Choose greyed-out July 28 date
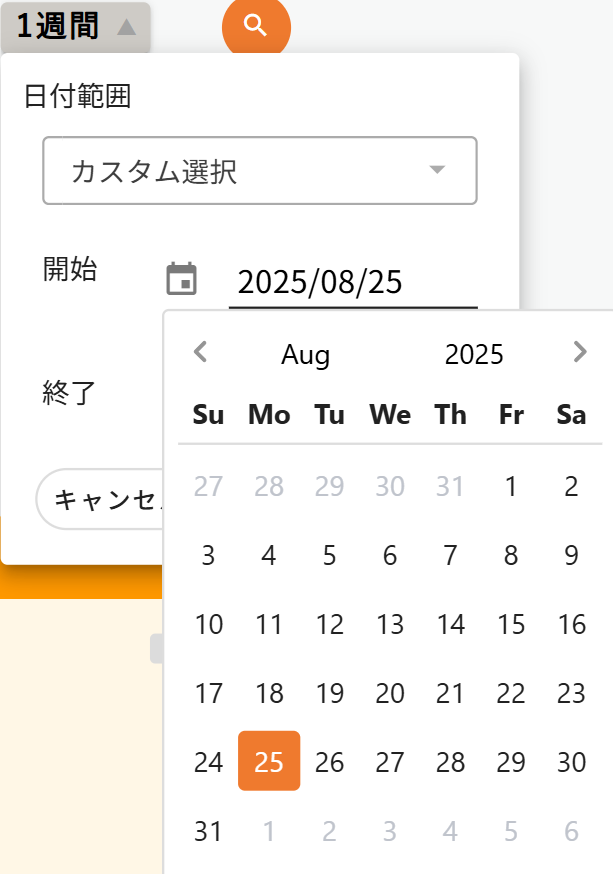Screen dimensions: 613x874 click(x=269, y=487)
